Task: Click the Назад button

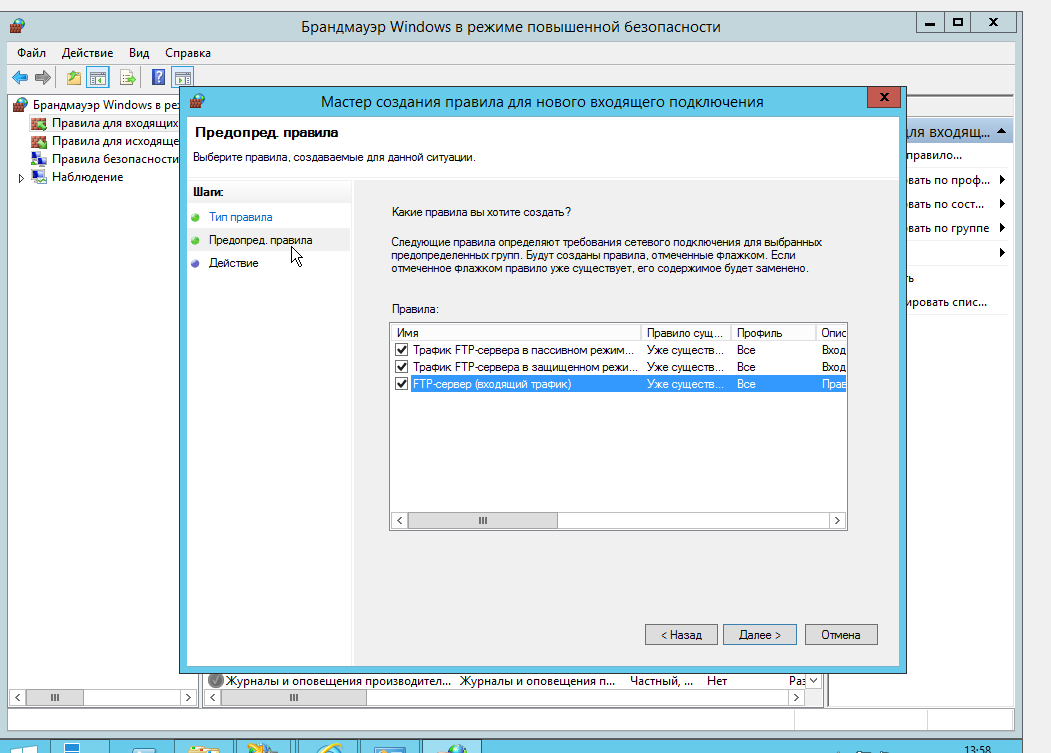Action: coord(681,634)
